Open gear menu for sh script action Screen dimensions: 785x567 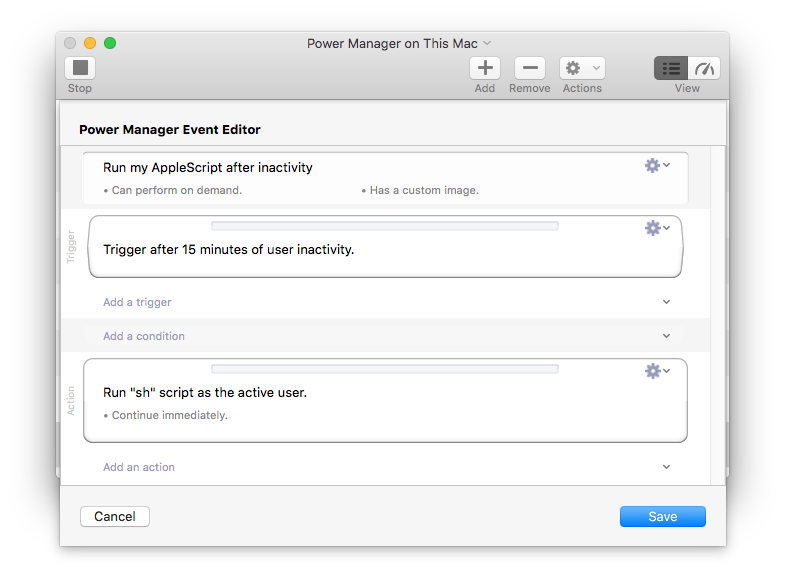click(x=657, y=371)
